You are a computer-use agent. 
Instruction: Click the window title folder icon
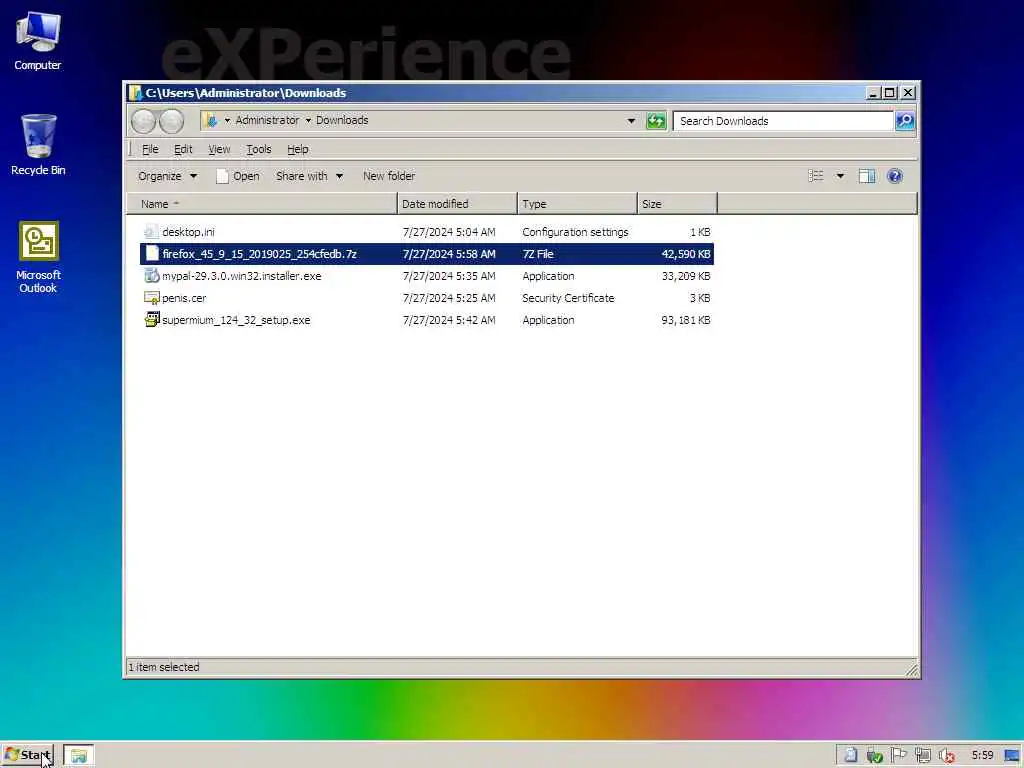click(136, 93)
